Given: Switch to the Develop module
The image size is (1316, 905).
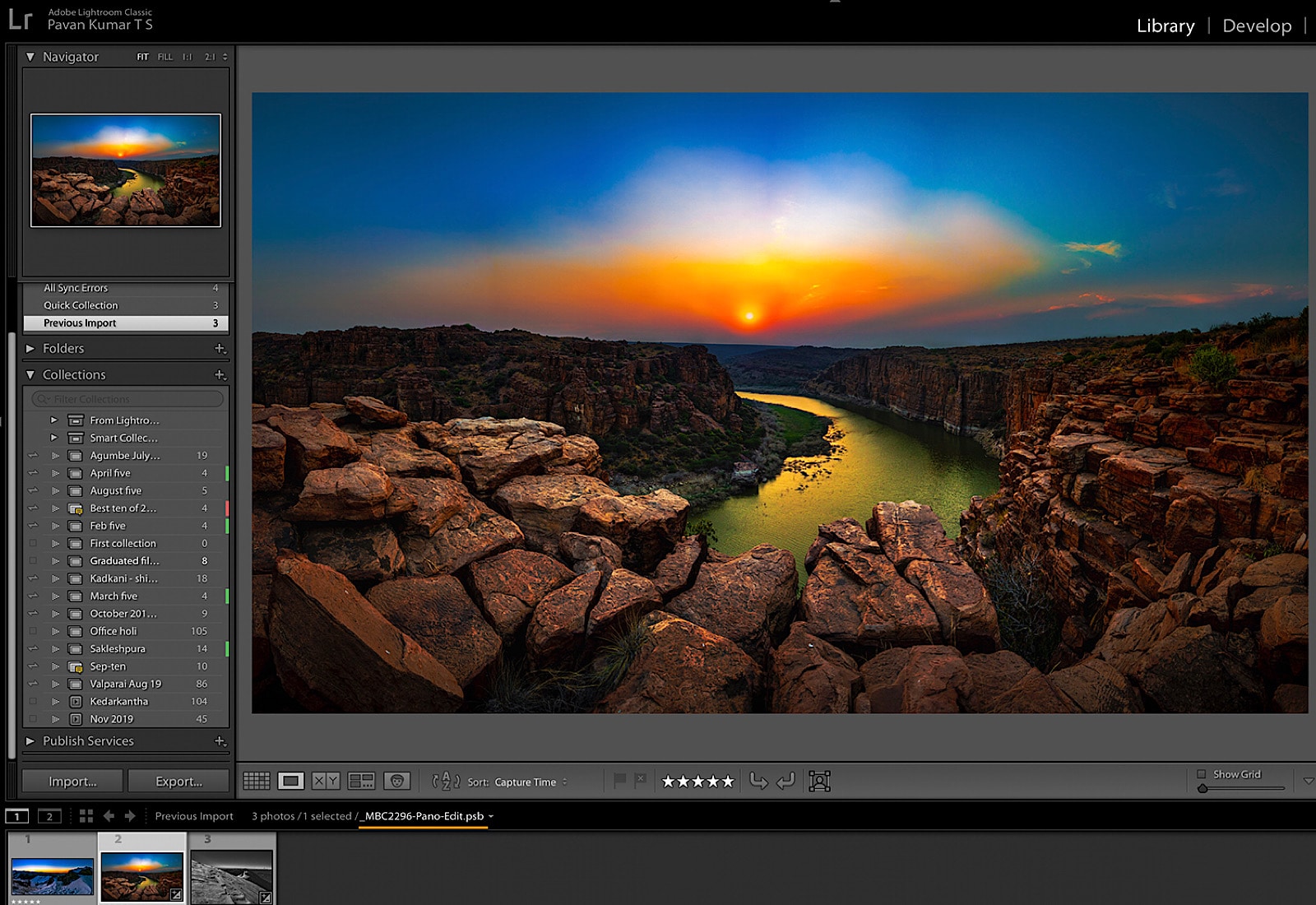Looking at the screenshot, I should click(x=1257, y=26).
